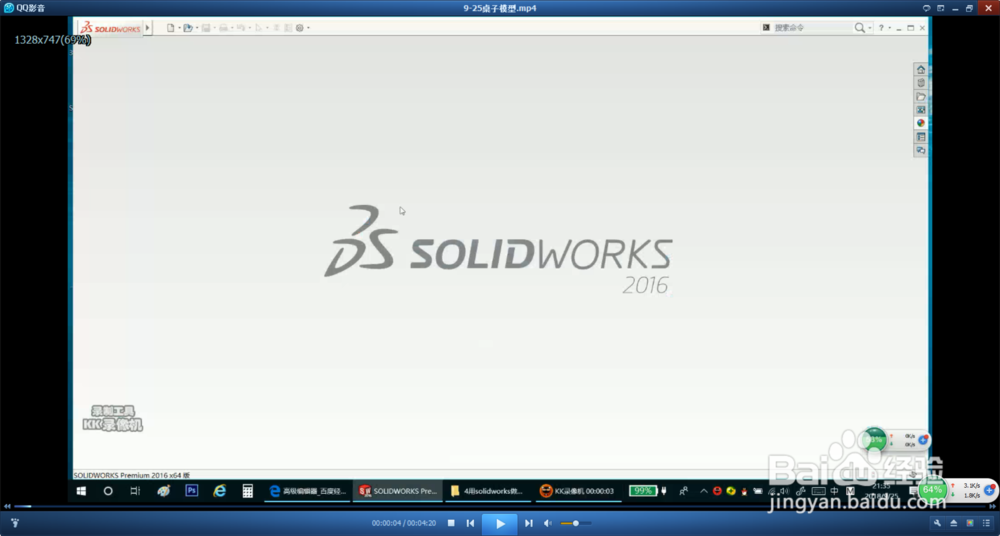Viewport: 1000px width, 536px height.
Task: Launch Photoshop from the taskbar
Action: (191, 491)
